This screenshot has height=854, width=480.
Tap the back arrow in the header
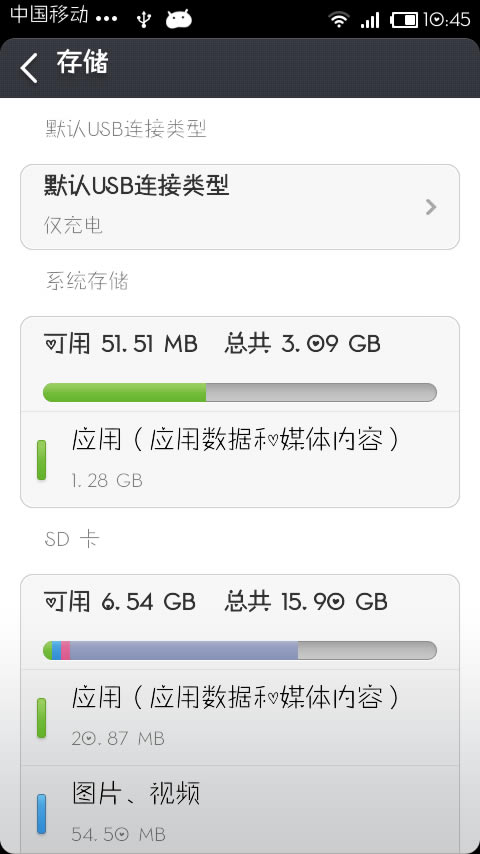[29, 68]
